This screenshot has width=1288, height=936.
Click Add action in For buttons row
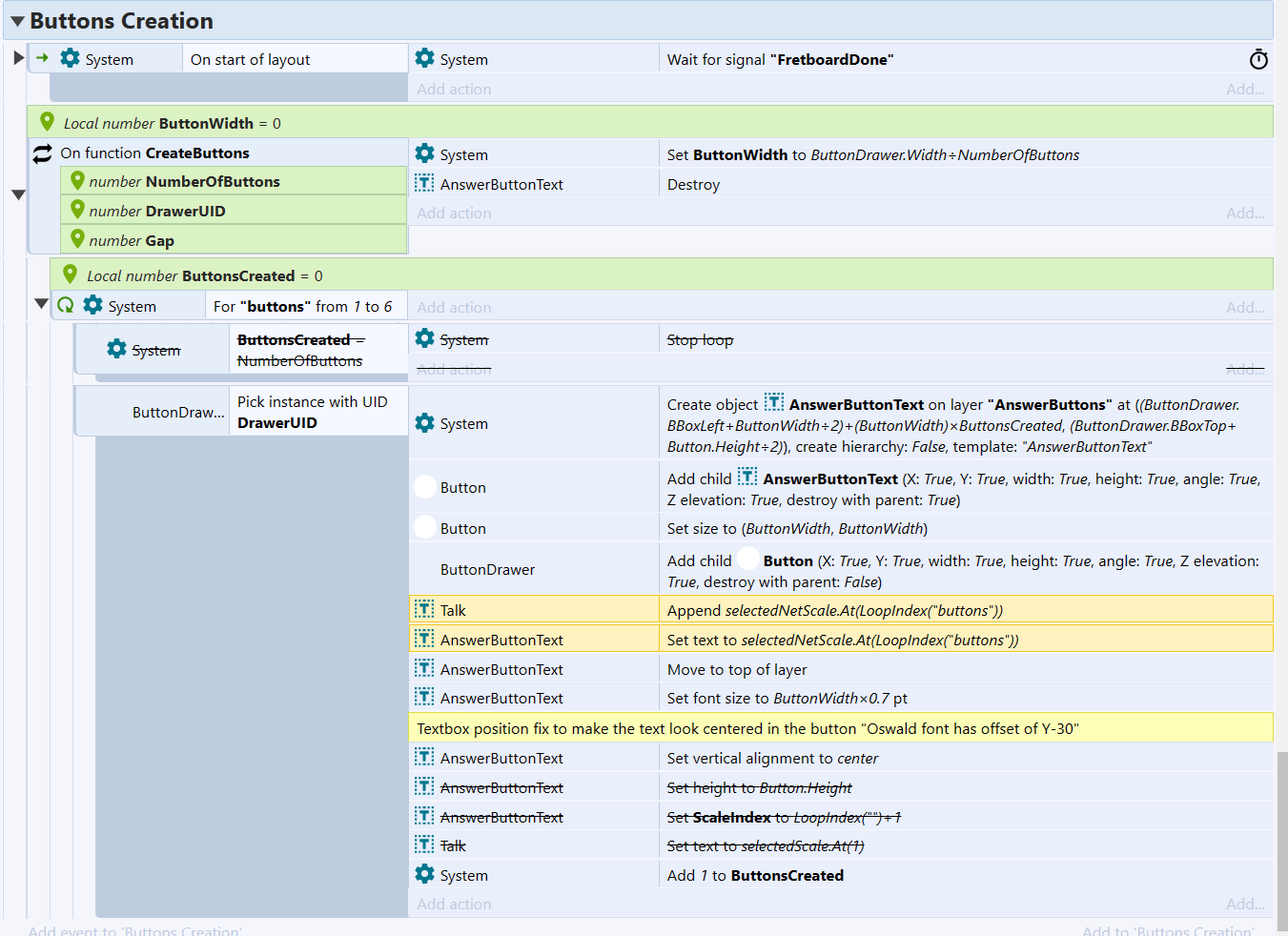pyautogui.click(x=454, y=307)
